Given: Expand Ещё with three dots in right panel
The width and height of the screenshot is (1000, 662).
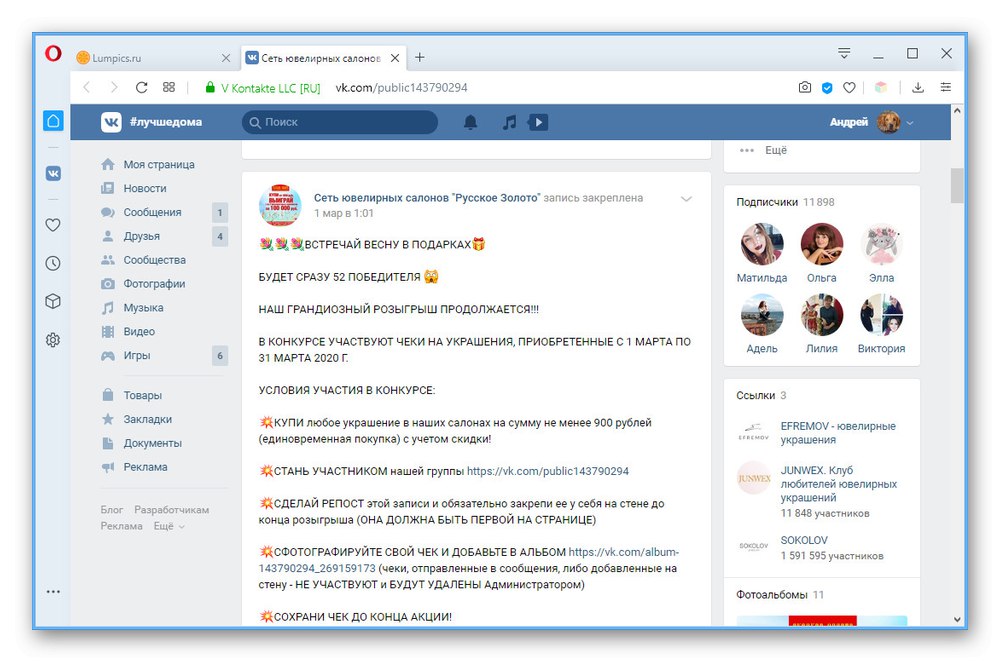Looking at the screenshot, I should click(763, 150).
